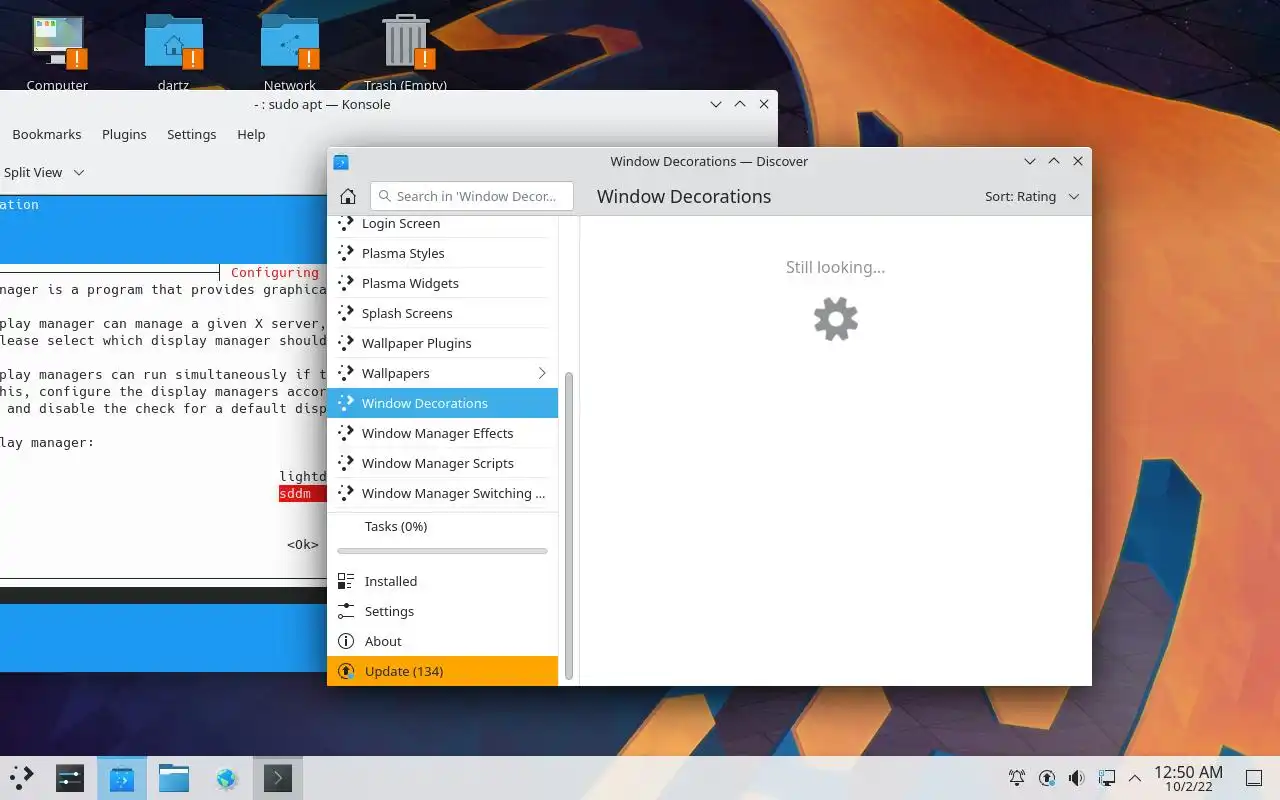Open the Plugins menu in Konsole
1280x800 pixels.
(x=124, y=134)
